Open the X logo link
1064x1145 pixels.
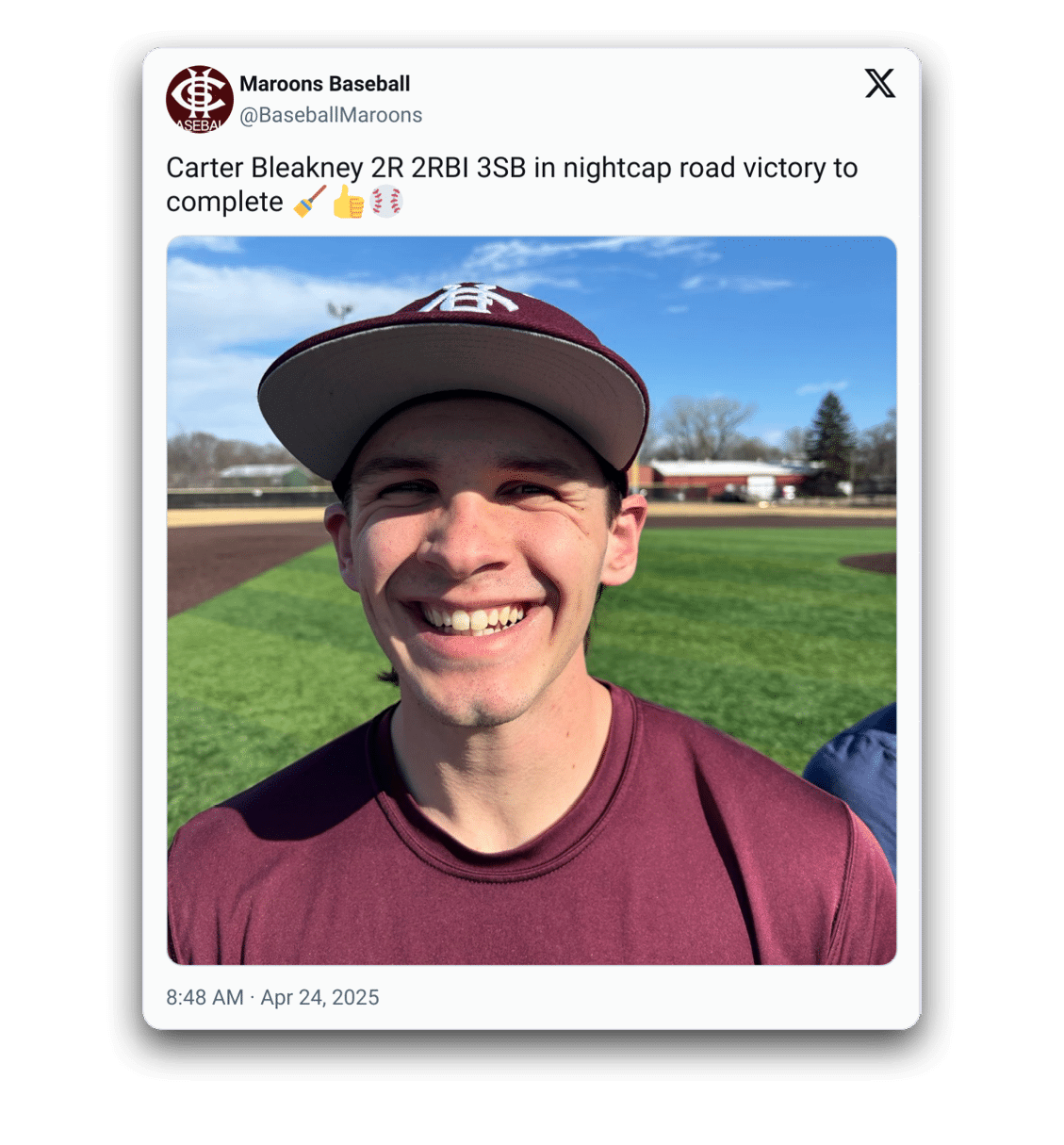(879, 84)
